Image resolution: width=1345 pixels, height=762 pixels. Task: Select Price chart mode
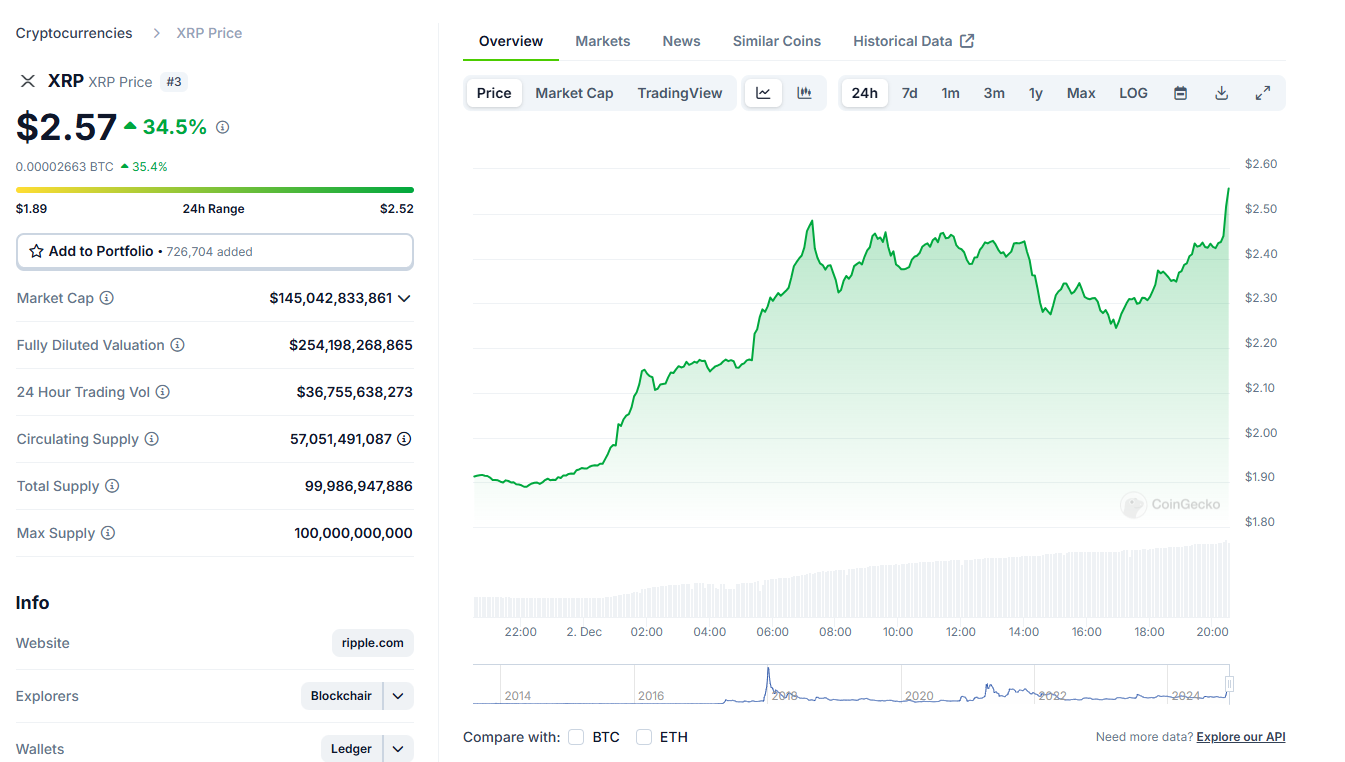pyautogui.click(x=494, y=93)
